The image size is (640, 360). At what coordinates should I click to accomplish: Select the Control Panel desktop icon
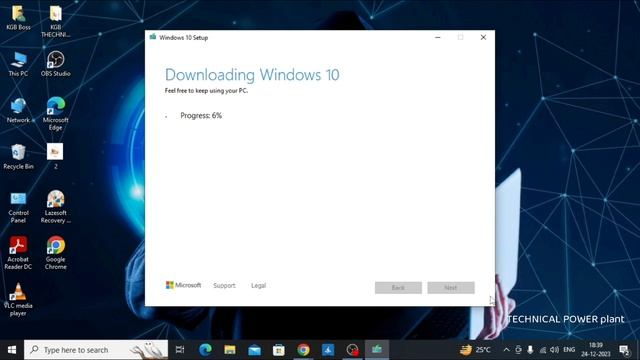[x=18, y=207]
